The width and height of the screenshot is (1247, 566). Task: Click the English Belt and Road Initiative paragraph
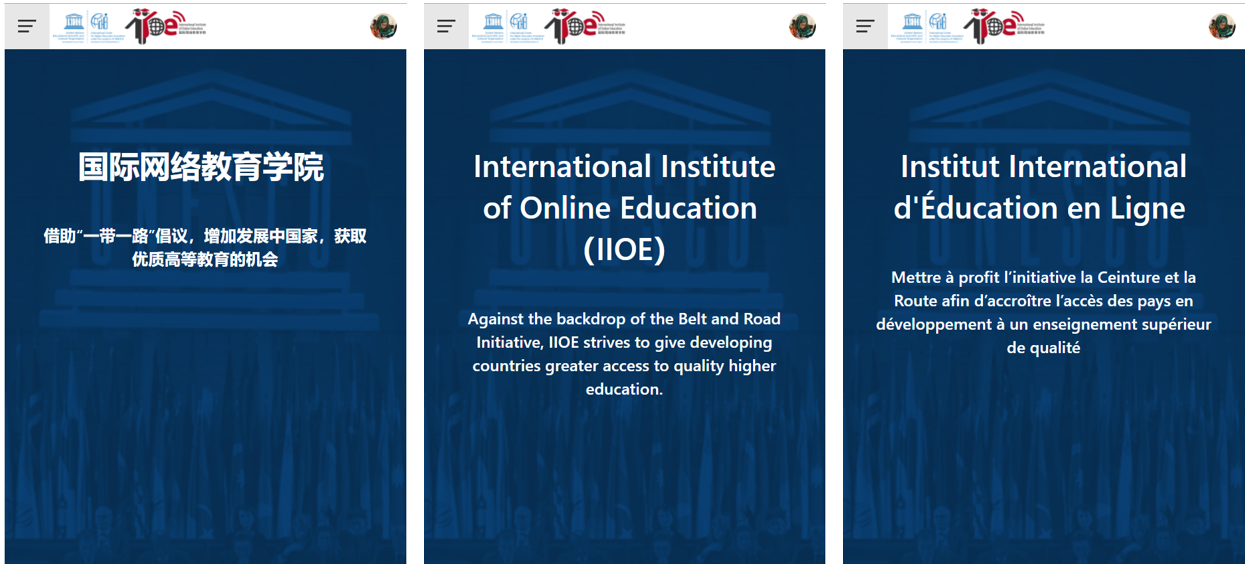(x=624, y=354)
